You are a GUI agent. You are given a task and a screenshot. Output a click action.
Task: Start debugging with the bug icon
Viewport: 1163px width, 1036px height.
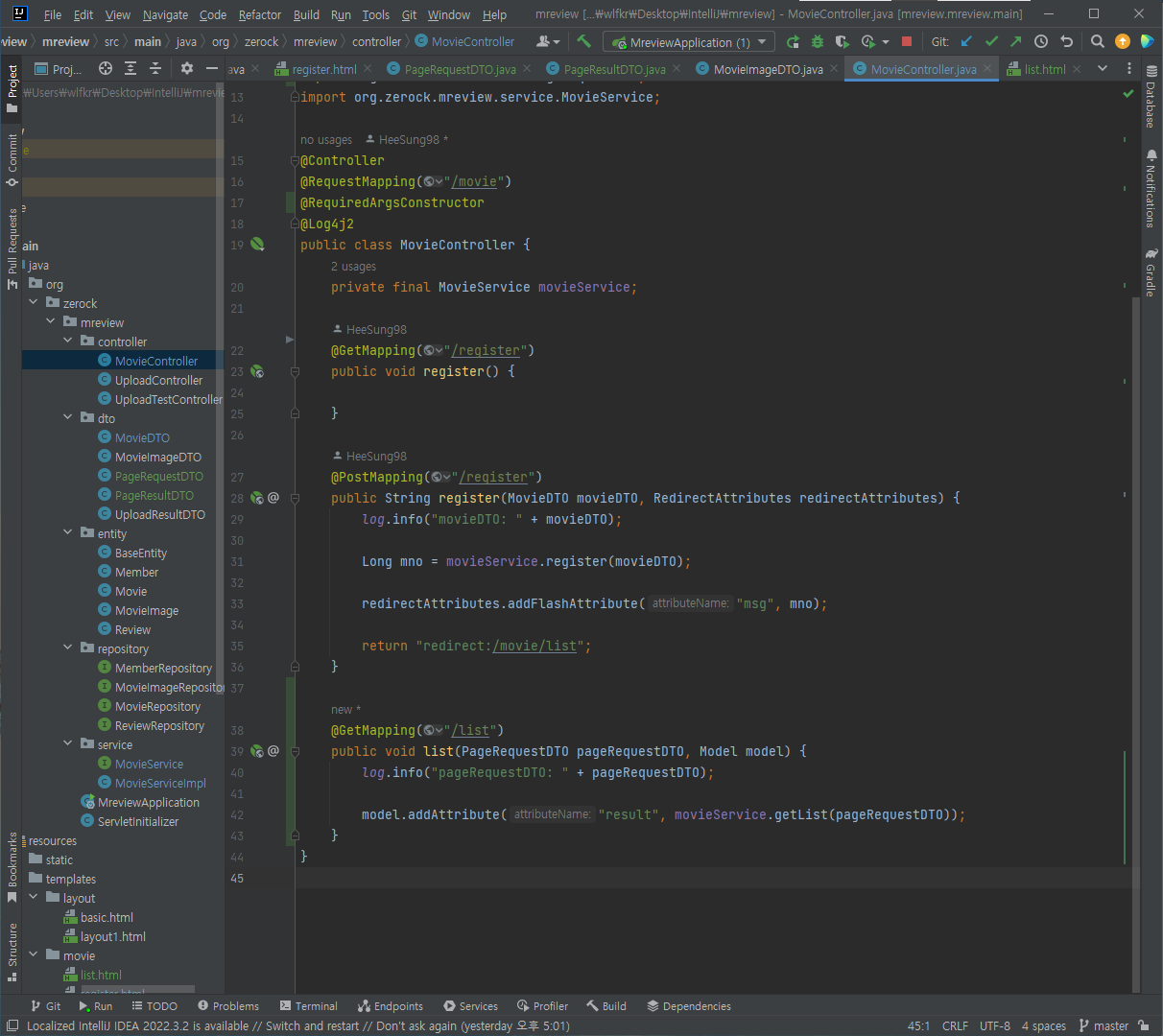(818, 41)
